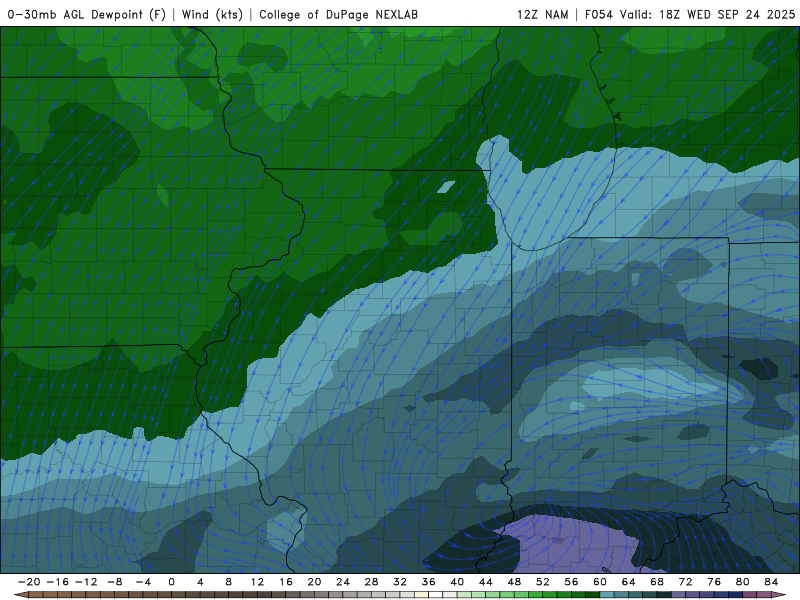Select the 56 legend value
The height and width of the screenshot is (600, 800).
click(x=571, y=582)
